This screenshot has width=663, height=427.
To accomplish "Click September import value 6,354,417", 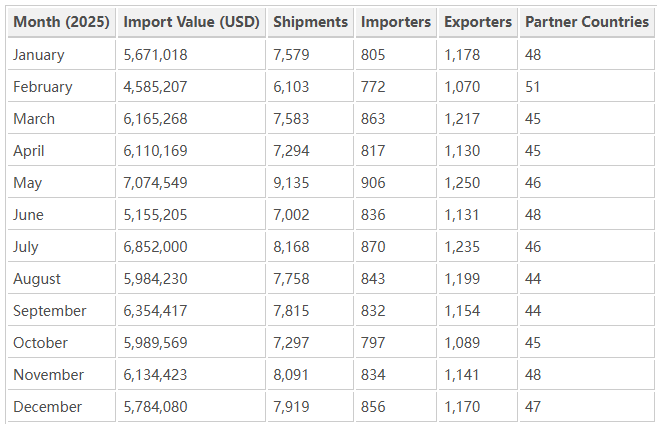I will 155,311.
